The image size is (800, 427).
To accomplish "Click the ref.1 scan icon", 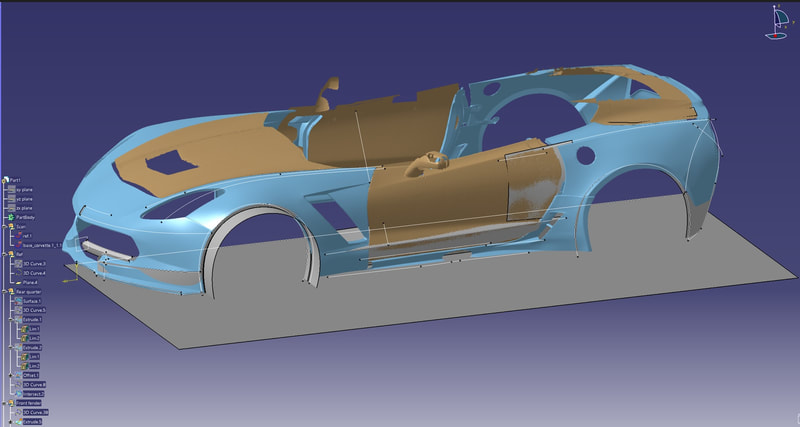I will coord(17,234).
